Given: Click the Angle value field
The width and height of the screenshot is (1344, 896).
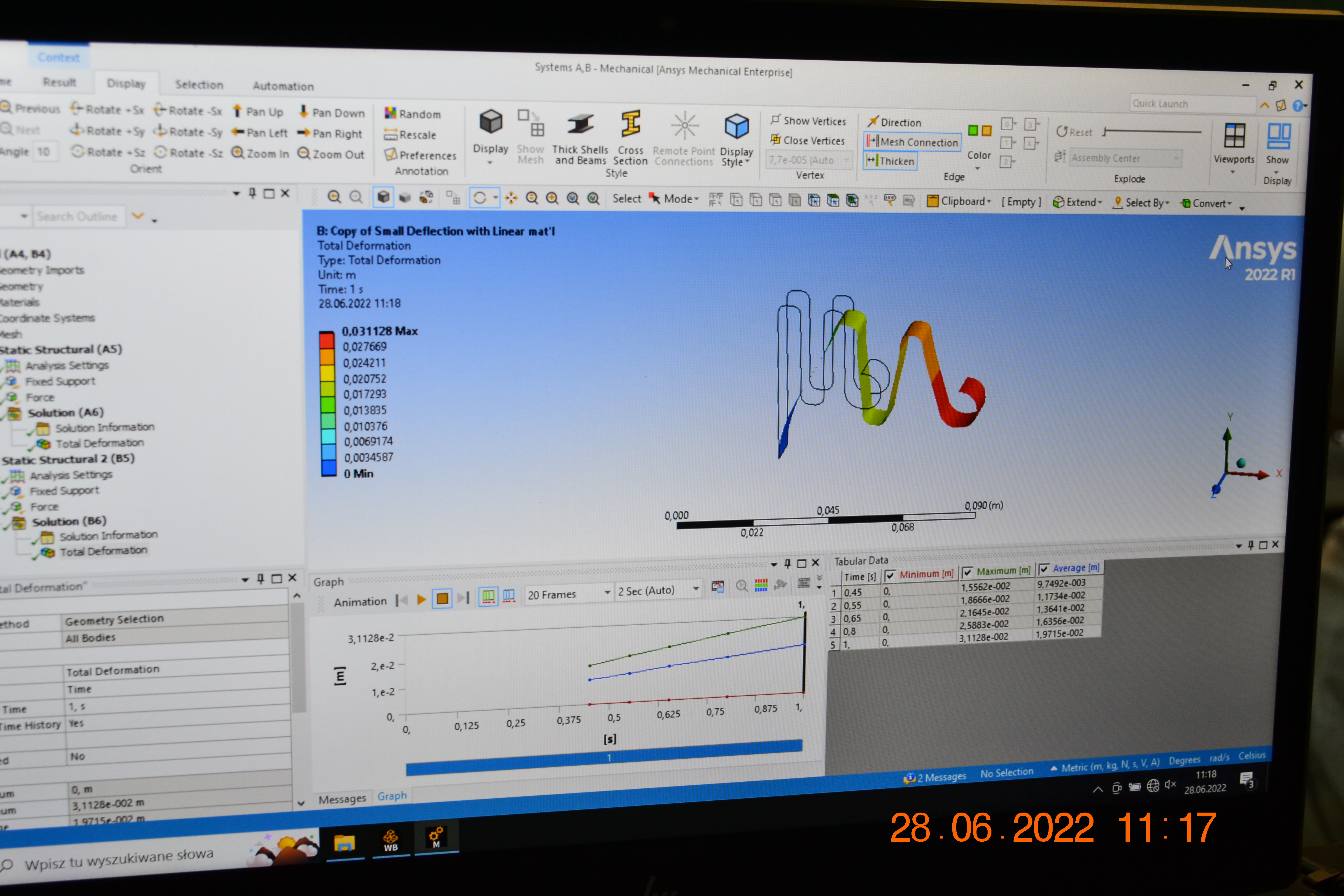Looking at the screenshot, I should tap(46, 152).
